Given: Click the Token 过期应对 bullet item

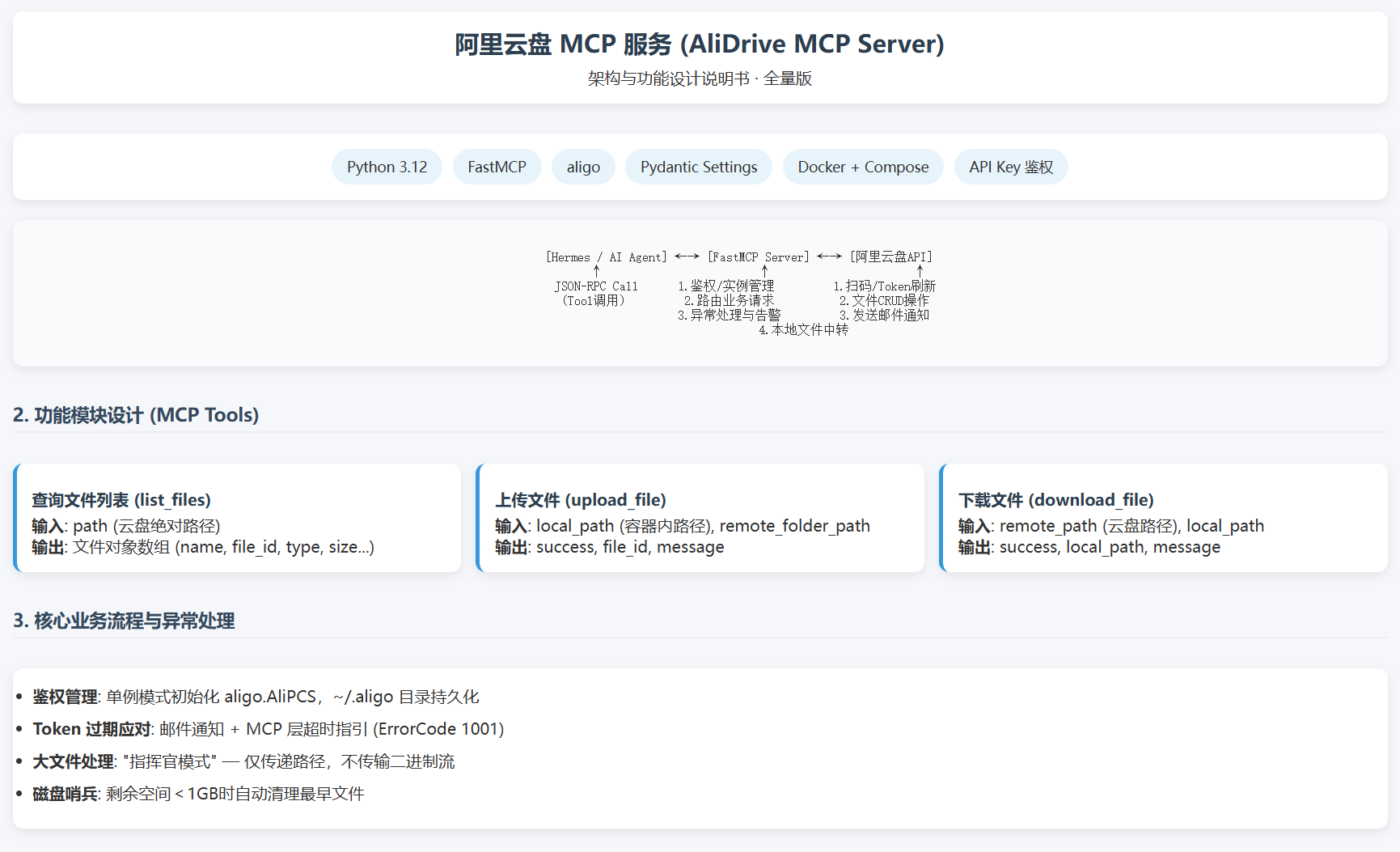Looking at the screenshot, I should (x=269, y=729).
